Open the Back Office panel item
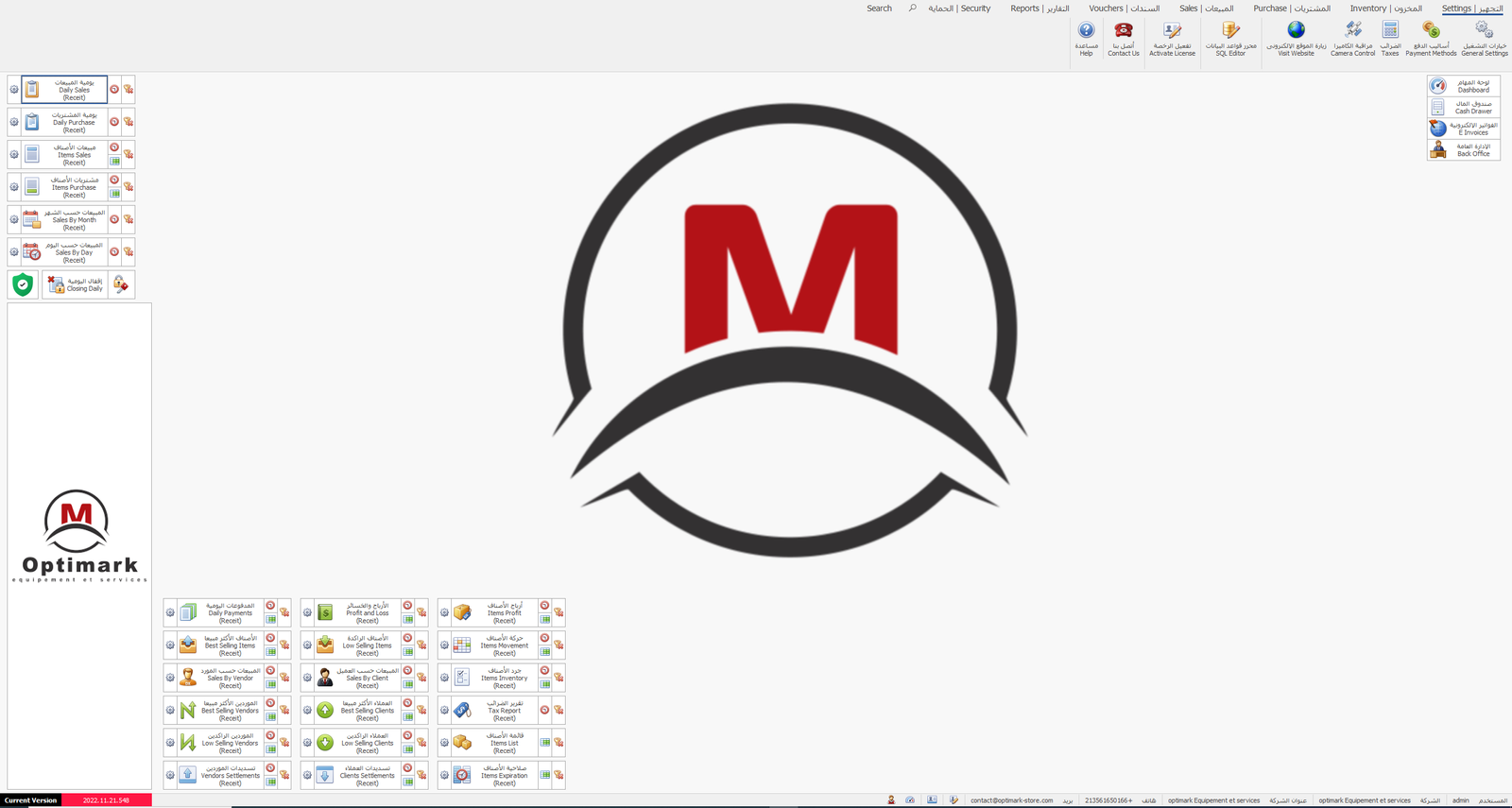 coord(1463,149)
